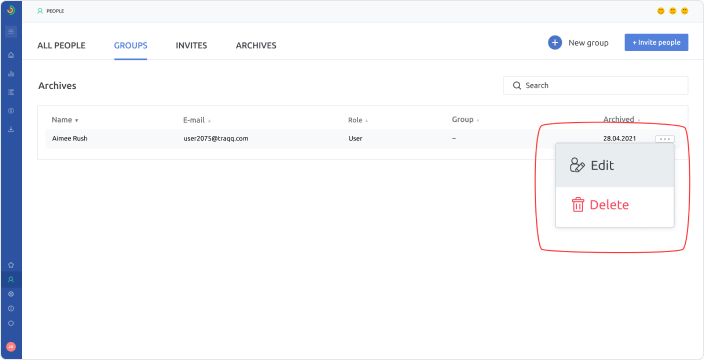Open the bar chart reports icon
The height and width of the screenshot is (360, 704).
[11, 74]
